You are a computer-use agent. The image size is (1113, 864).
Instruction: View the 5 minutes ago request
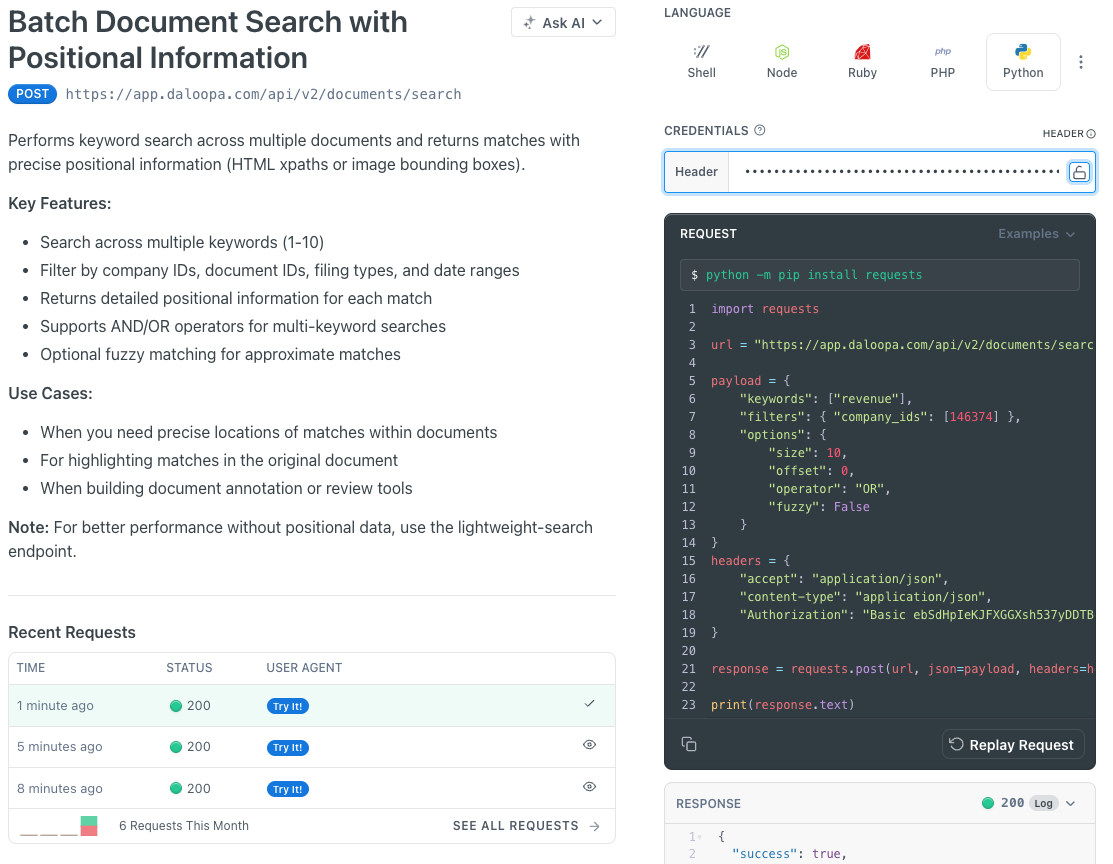click(x=589, y=745)
